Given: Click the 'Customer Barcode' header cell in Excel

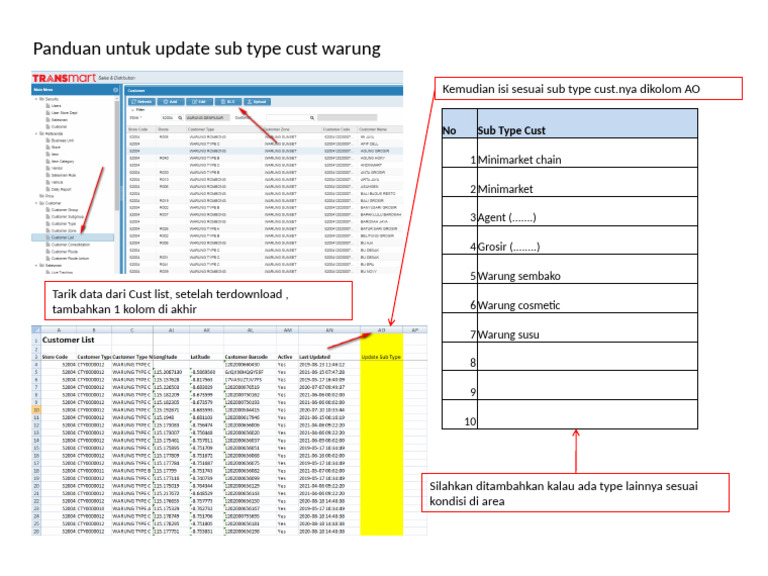Looking at the screenshot, I should 250,357.
